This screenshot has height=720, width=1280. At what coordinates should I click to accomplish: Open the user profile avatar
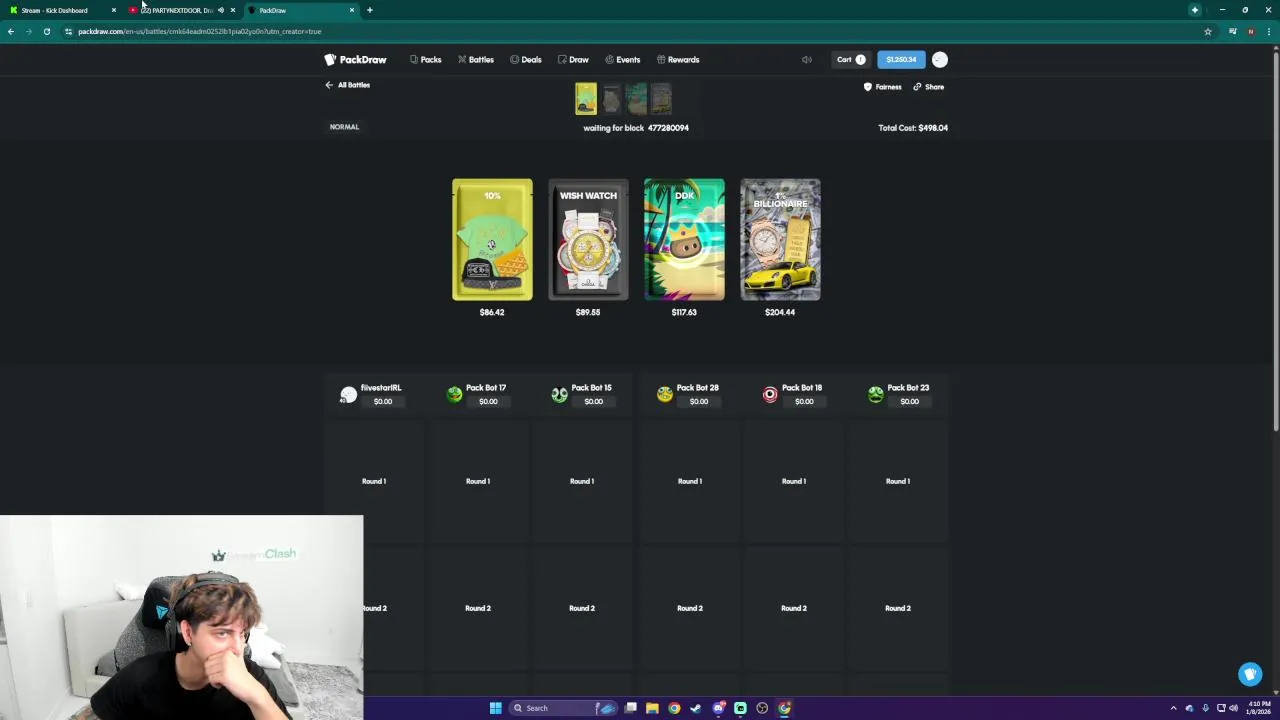tap(939, 60)
